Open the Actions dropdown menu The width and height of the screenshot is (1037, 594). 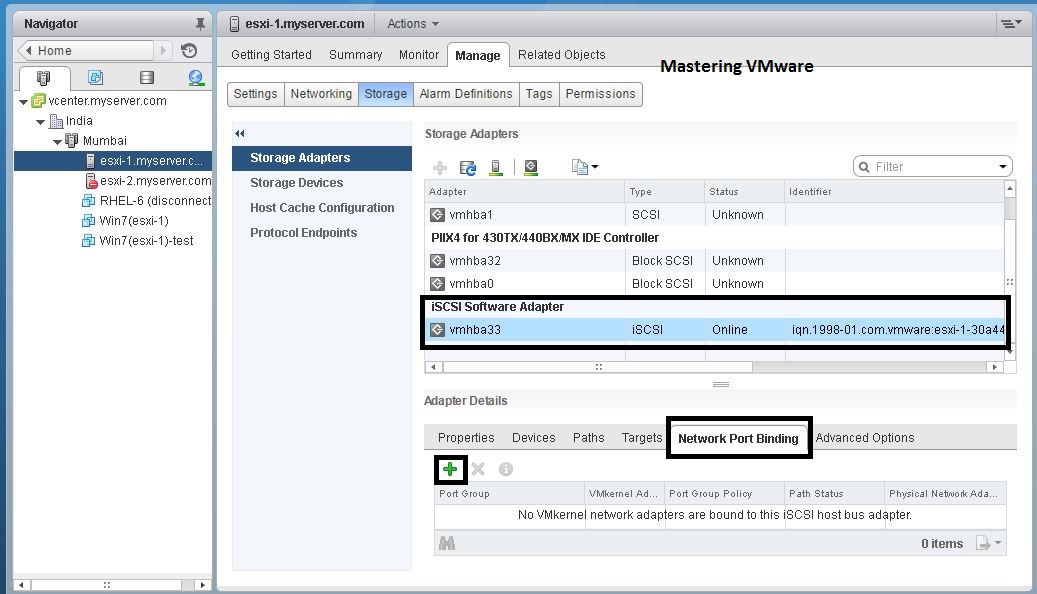point(412,23)
